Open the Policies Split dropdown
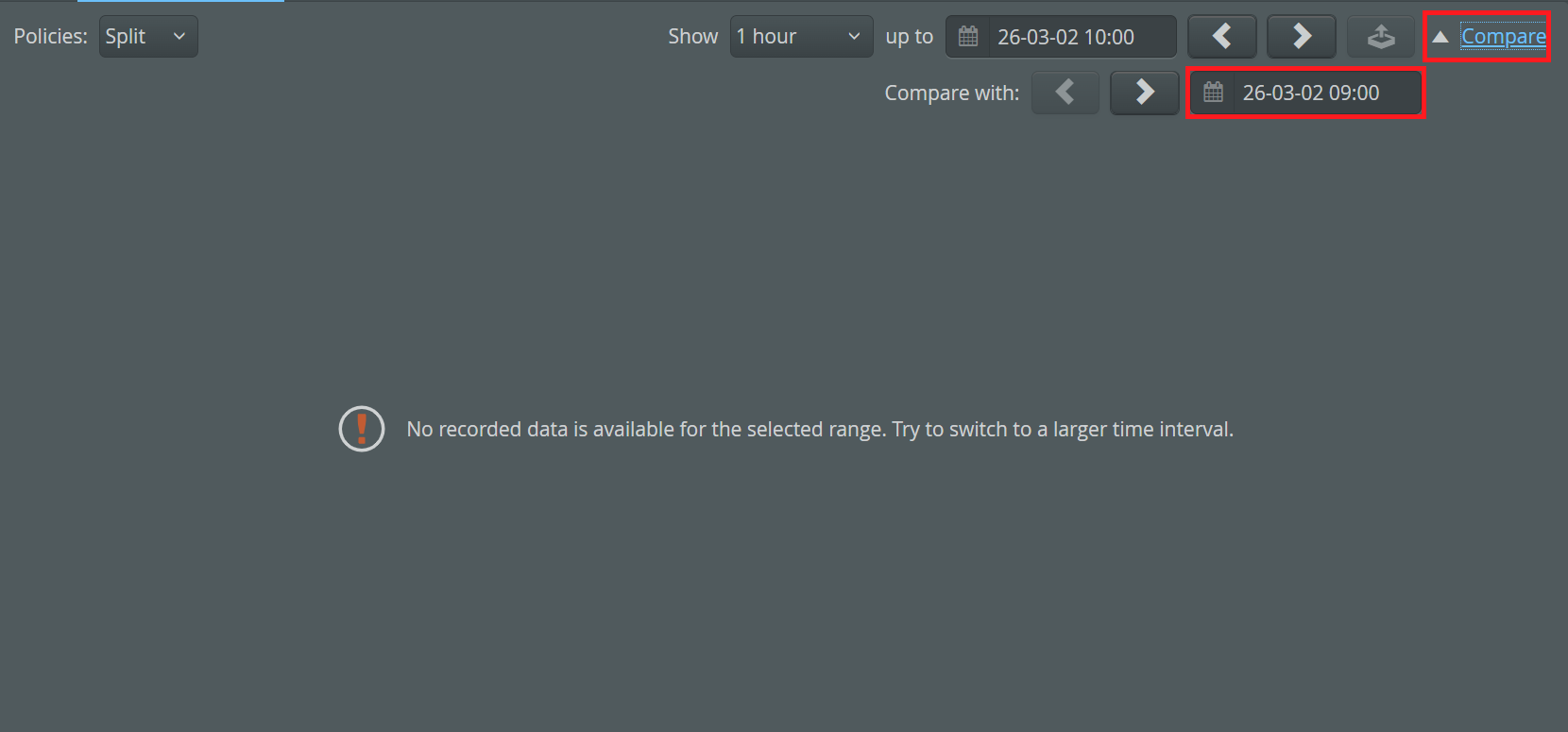 [147, 37]
